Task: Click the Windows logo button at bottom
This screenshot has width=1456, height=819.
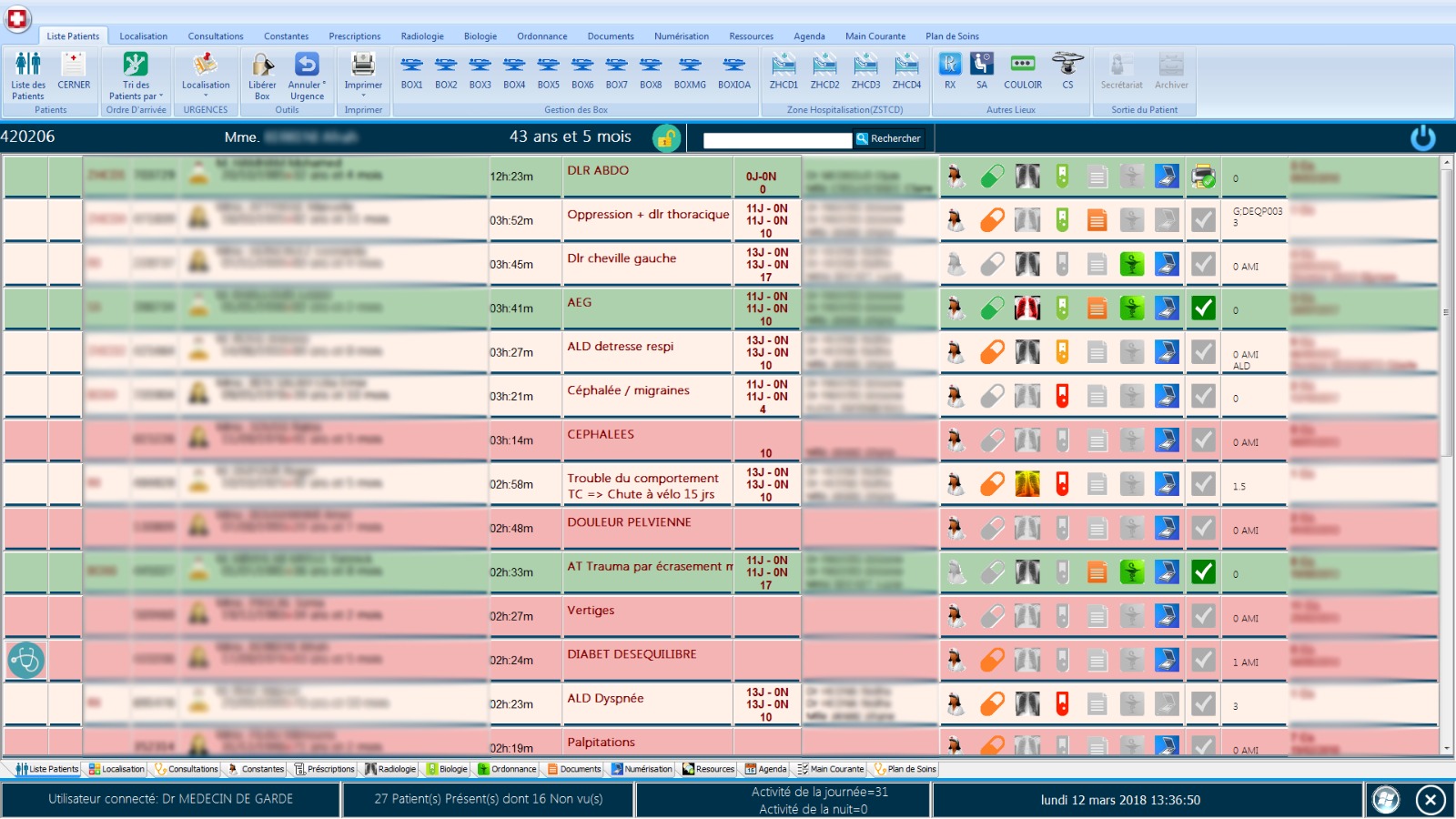Action: [1385, 800]
